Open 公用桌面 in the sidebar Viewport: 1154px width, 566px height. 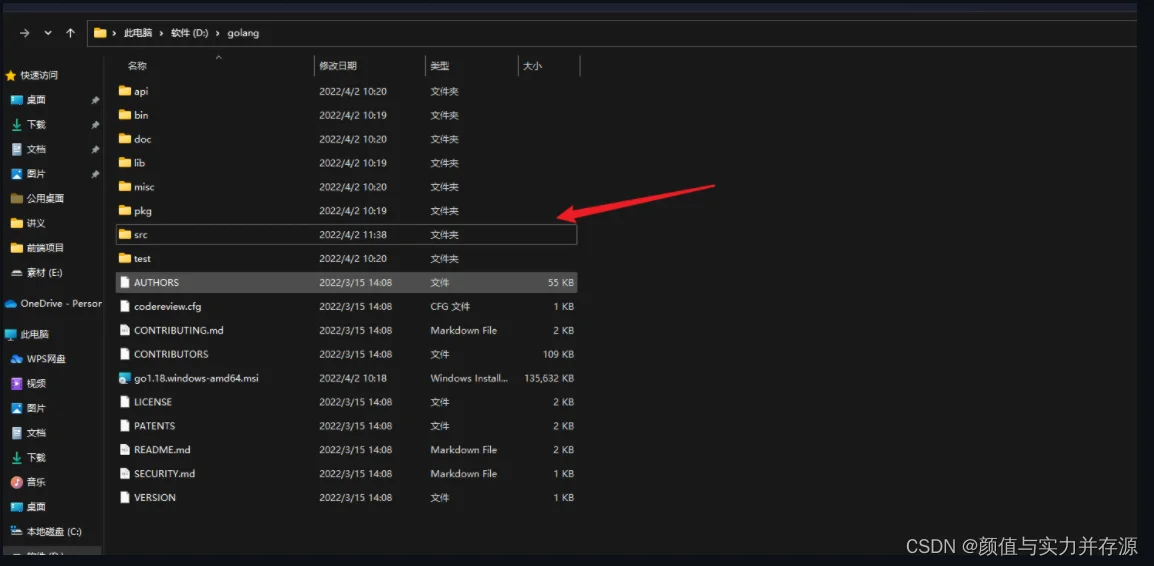pyautogui.click(x=45, y=199)
